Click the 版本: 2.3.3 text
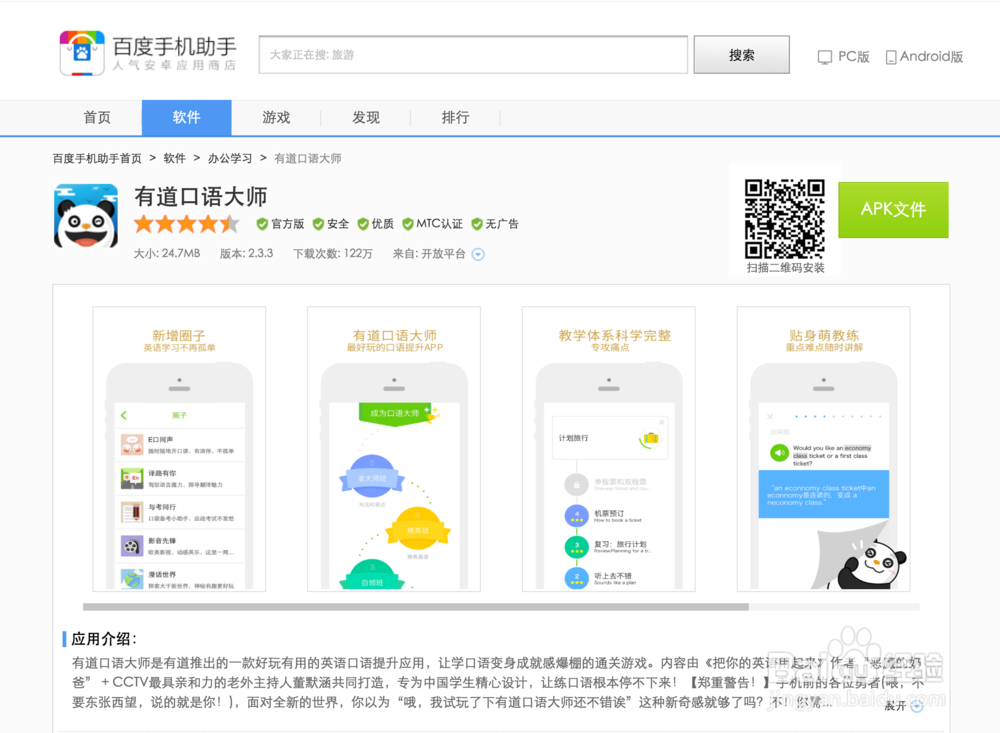Screen dimensions: 1000x733 click(x=246, y=253)
